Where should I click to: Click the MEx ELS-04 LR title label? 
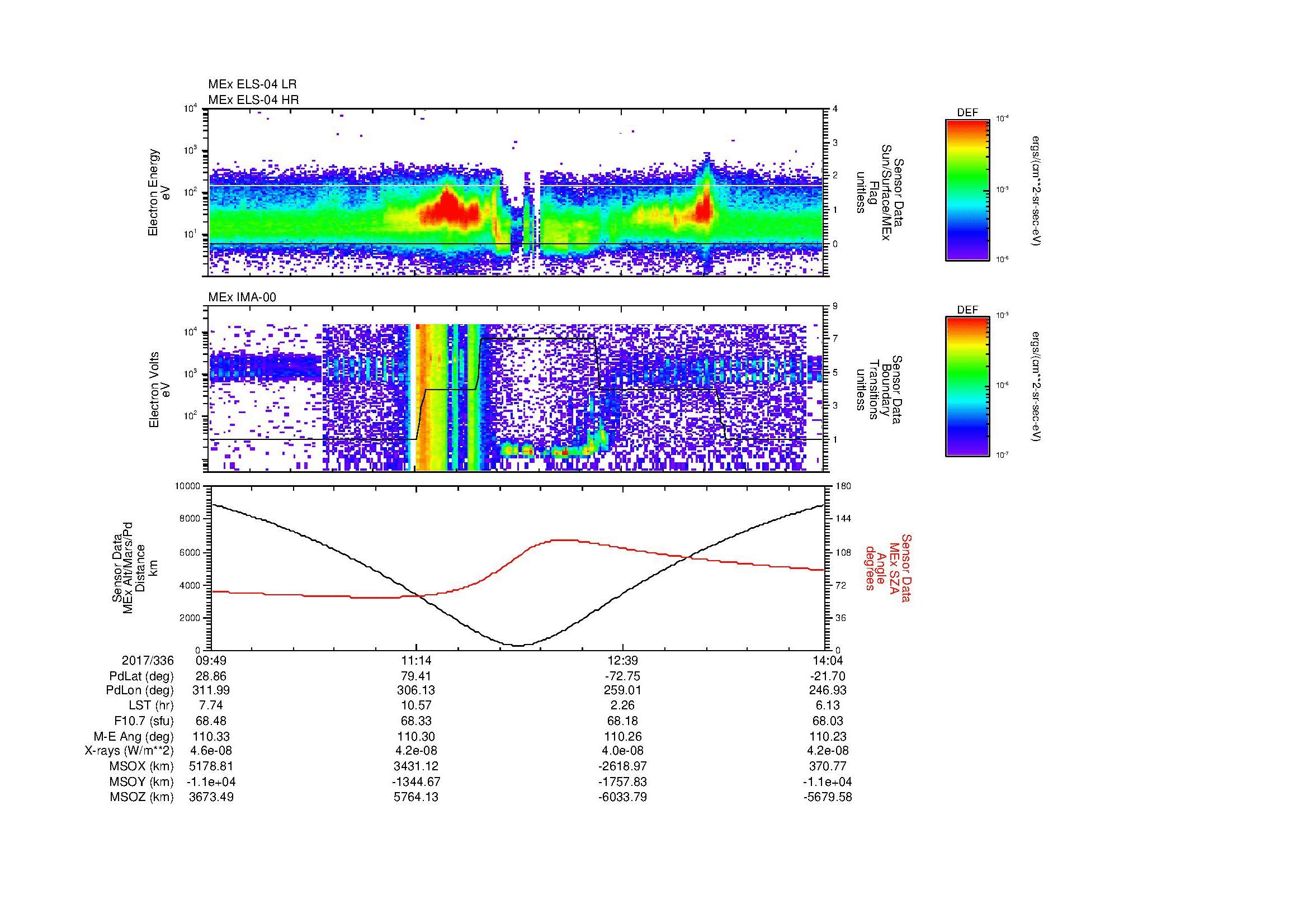tap(252, 84)
